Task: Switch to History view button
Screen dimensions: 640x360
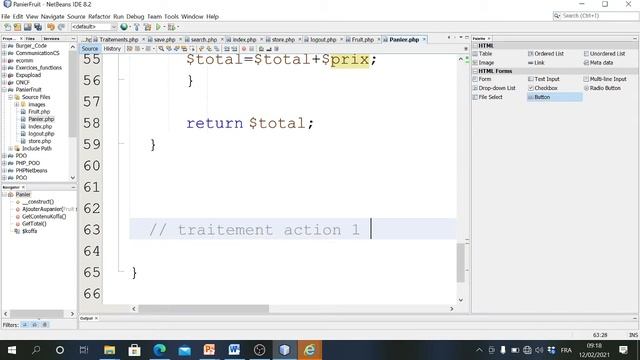Action: point(112,49)
